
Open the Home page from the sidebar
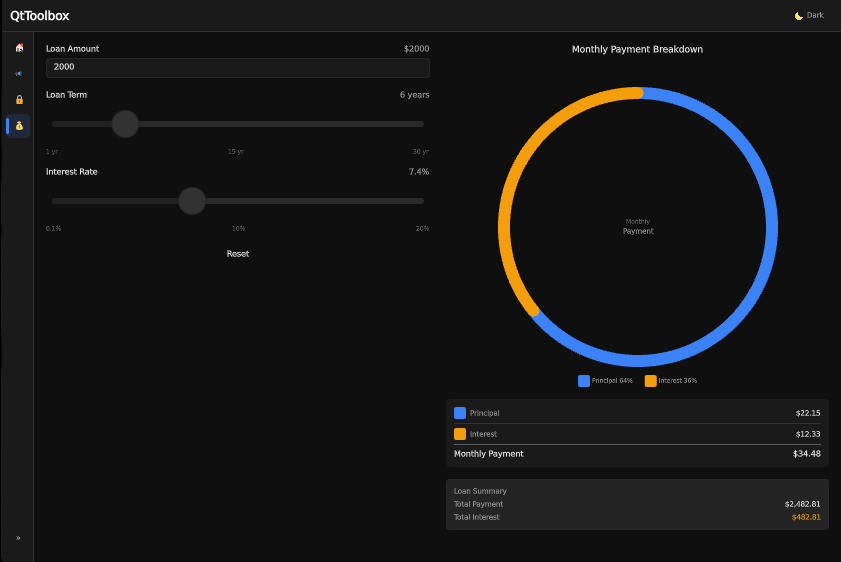18,48
